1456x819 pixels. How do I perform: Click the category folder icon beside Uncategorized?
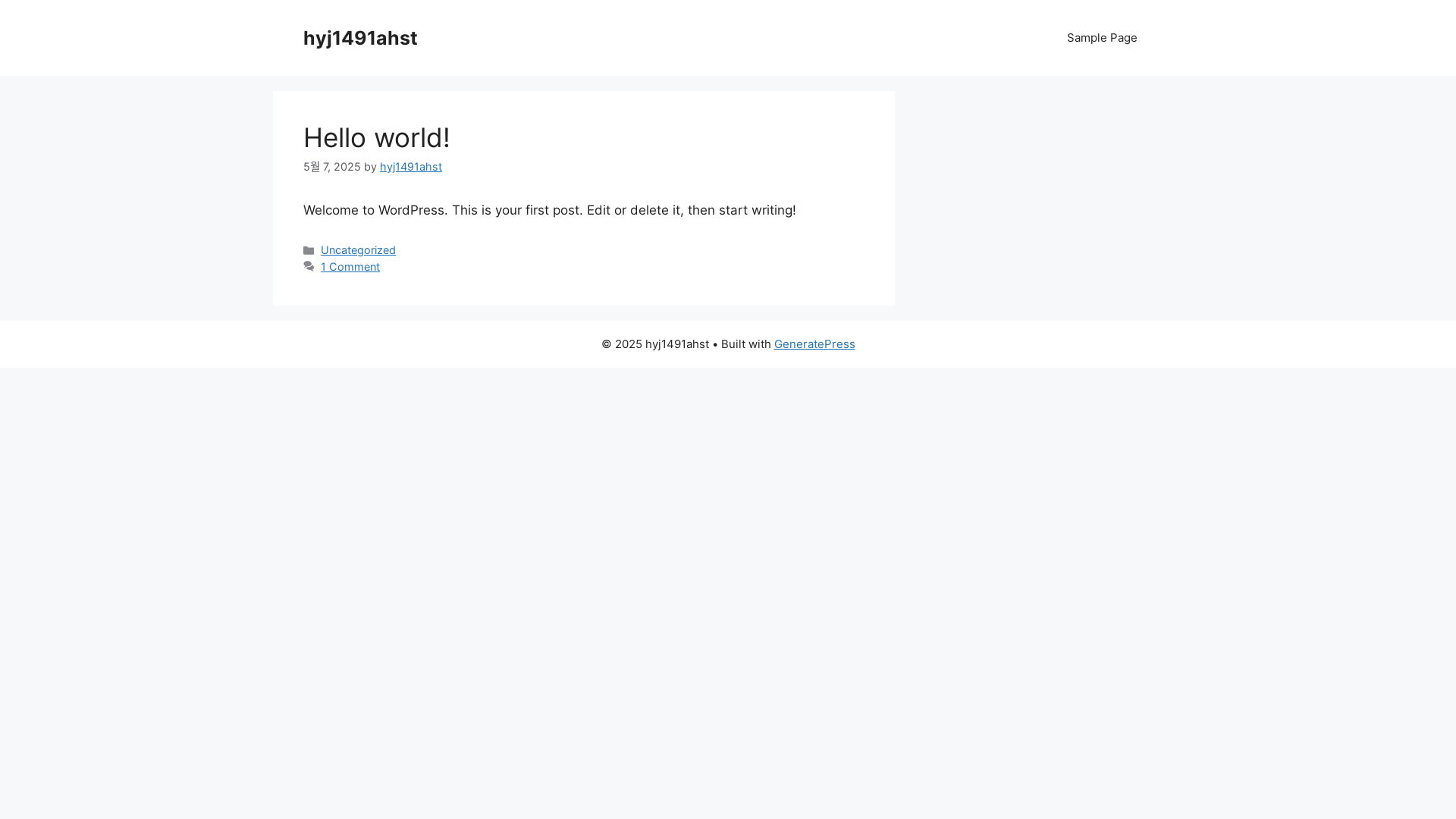[x=309, y=250]
